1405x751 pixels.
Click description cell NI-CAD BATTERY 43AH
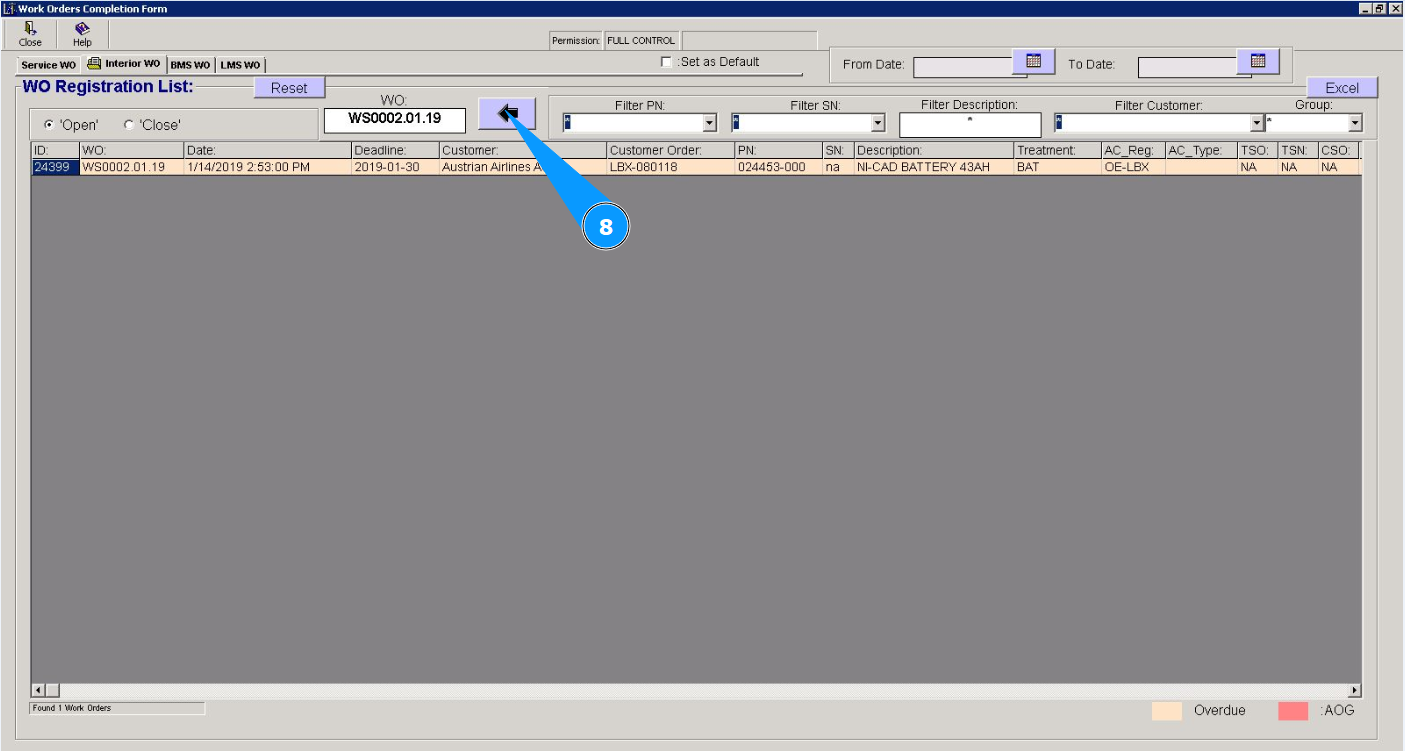click(x=934, y=167)
